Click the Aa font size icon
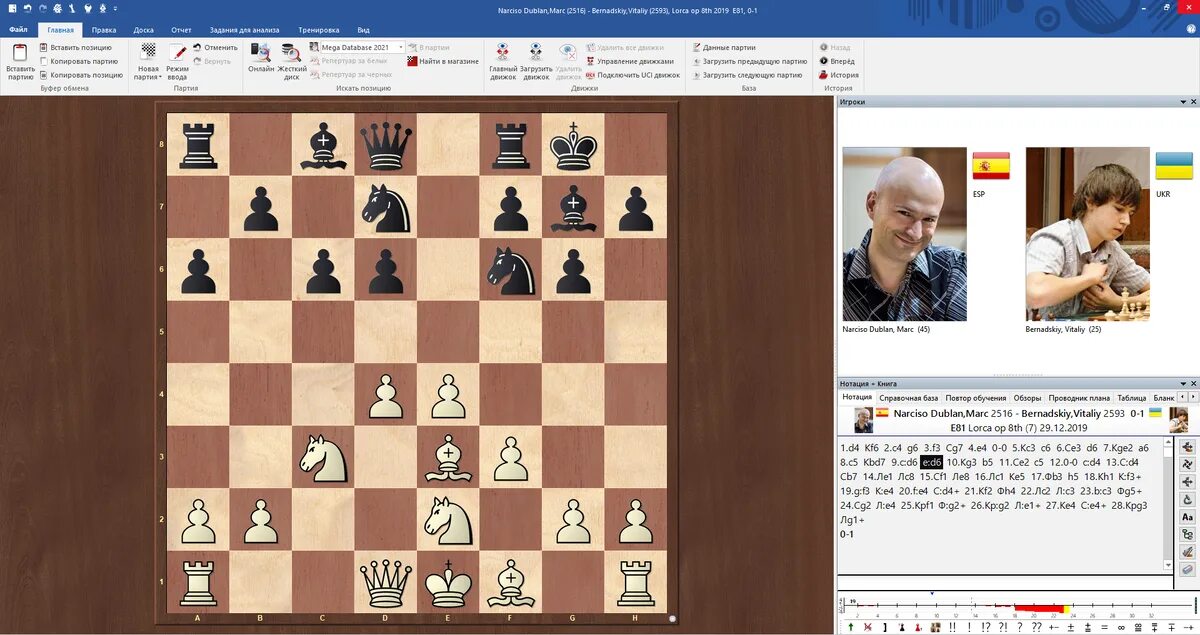 click(1188, 517)
